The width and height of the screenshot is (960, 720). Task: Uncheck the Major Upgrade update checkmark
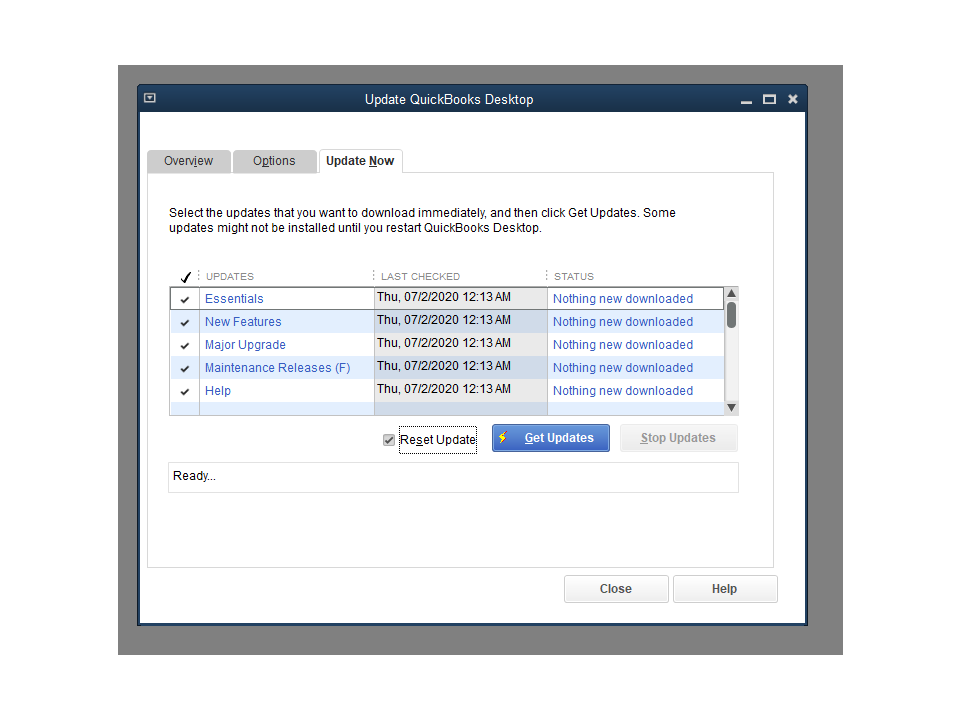pyautogui.click(x=185, y=345)
